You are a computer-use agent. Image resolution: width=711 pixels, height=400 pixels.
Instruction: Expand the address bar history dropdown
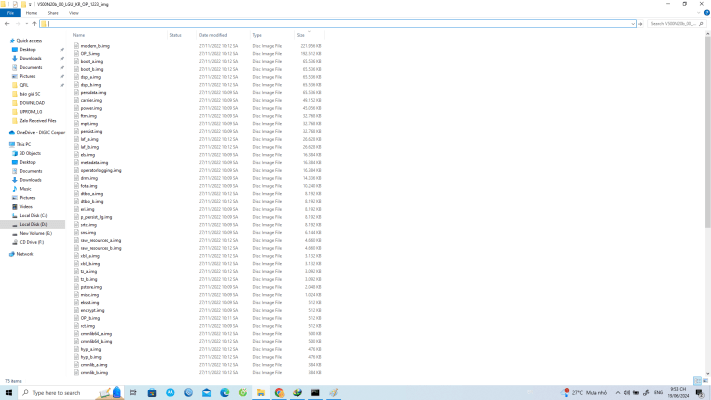pyautogui.click(x=632, y=23)
